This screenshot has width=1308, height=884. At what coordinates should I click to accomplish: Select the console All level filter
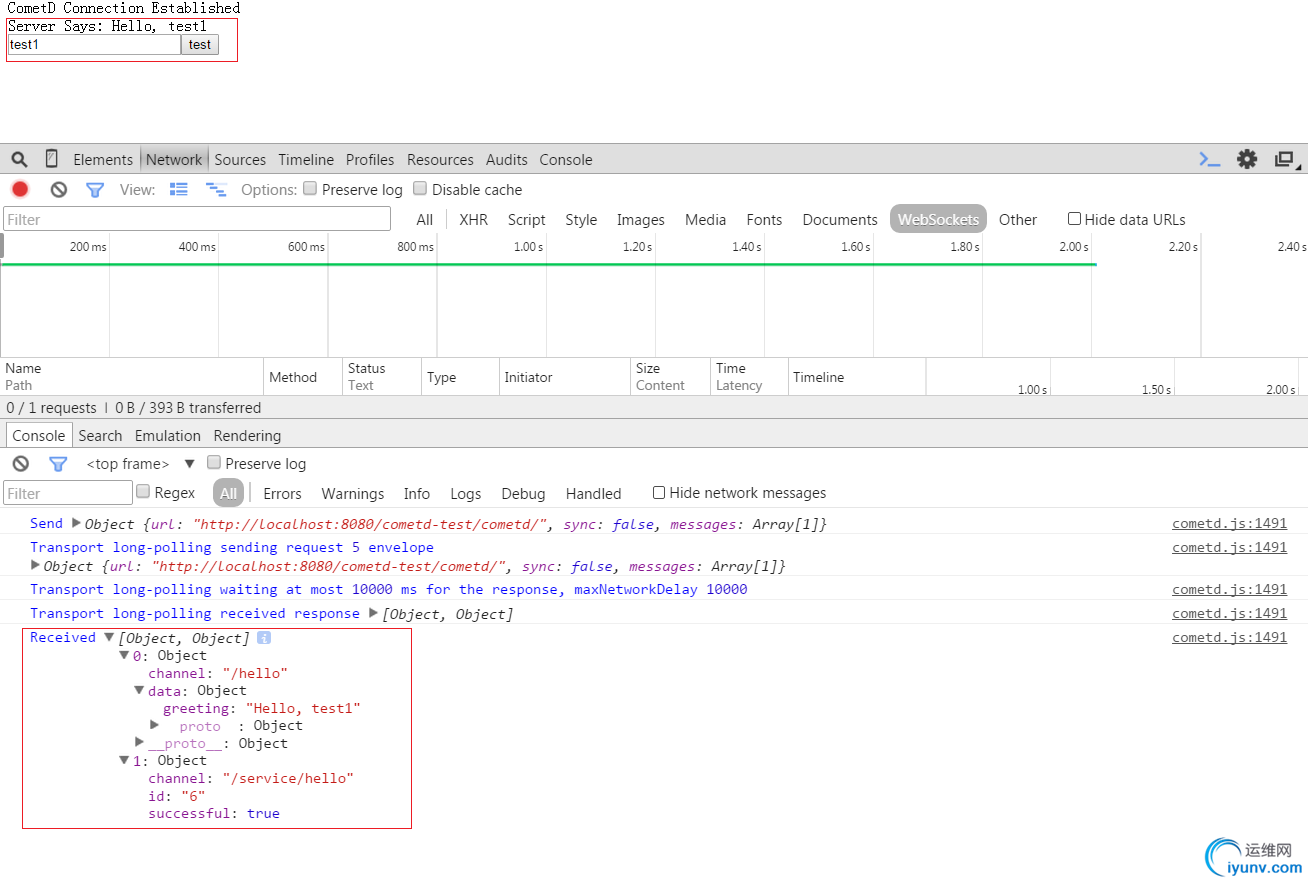point(229,493)
